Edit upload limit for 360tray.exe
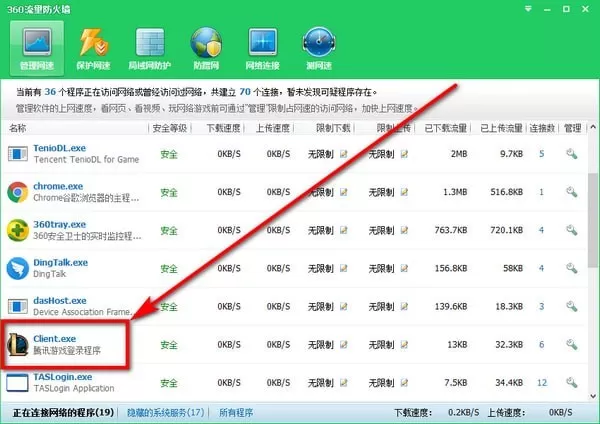600x424 pixels. coord(404,230)
